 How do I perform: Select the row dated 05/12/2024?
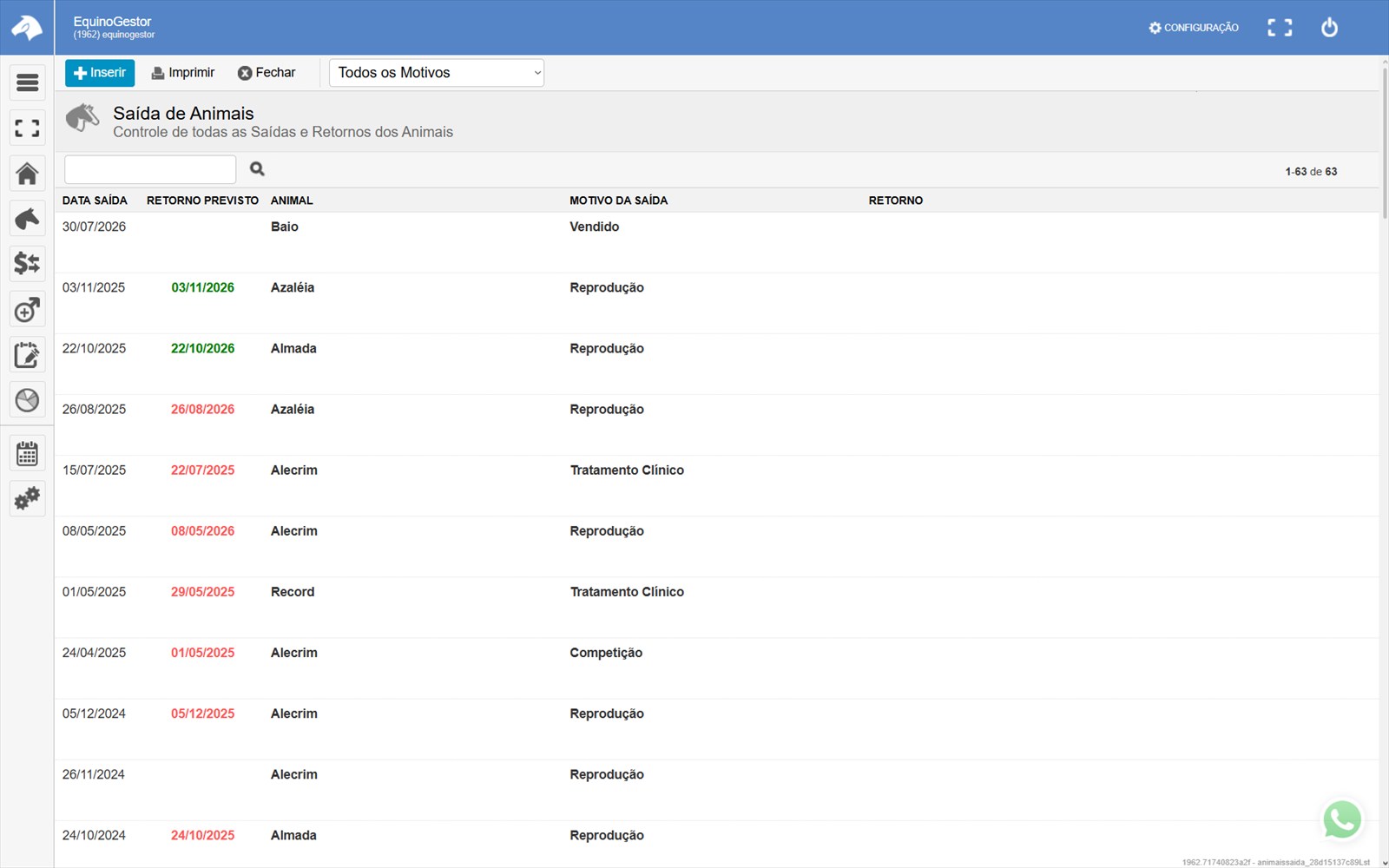point(717,730)
